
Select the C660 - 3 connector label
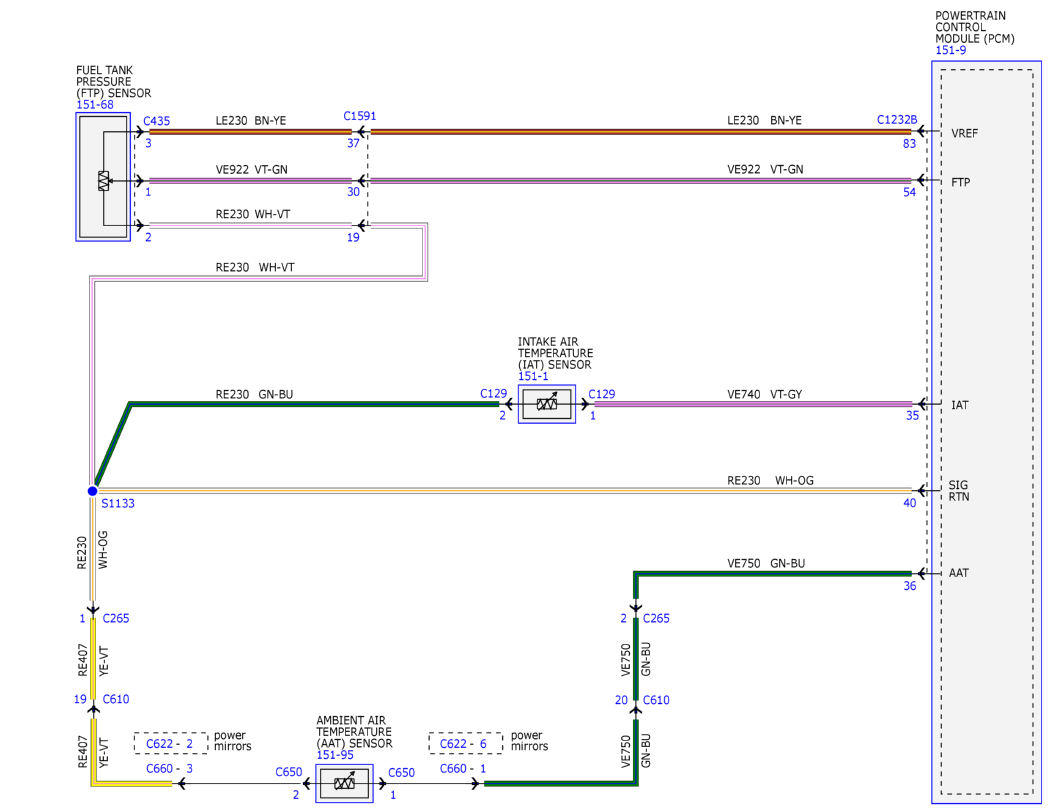click(x=169, y=769)
